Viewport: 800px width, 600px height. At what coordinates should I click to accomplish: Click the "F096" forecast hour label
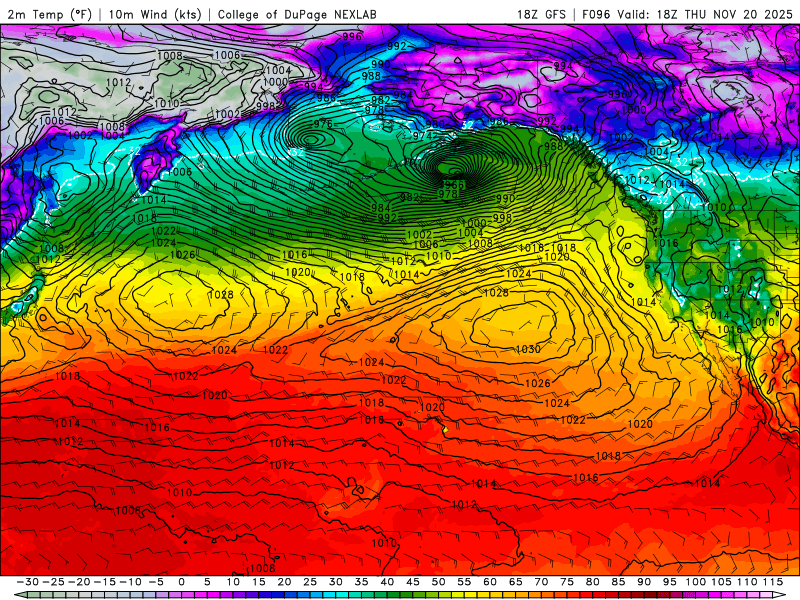point(596,14)
